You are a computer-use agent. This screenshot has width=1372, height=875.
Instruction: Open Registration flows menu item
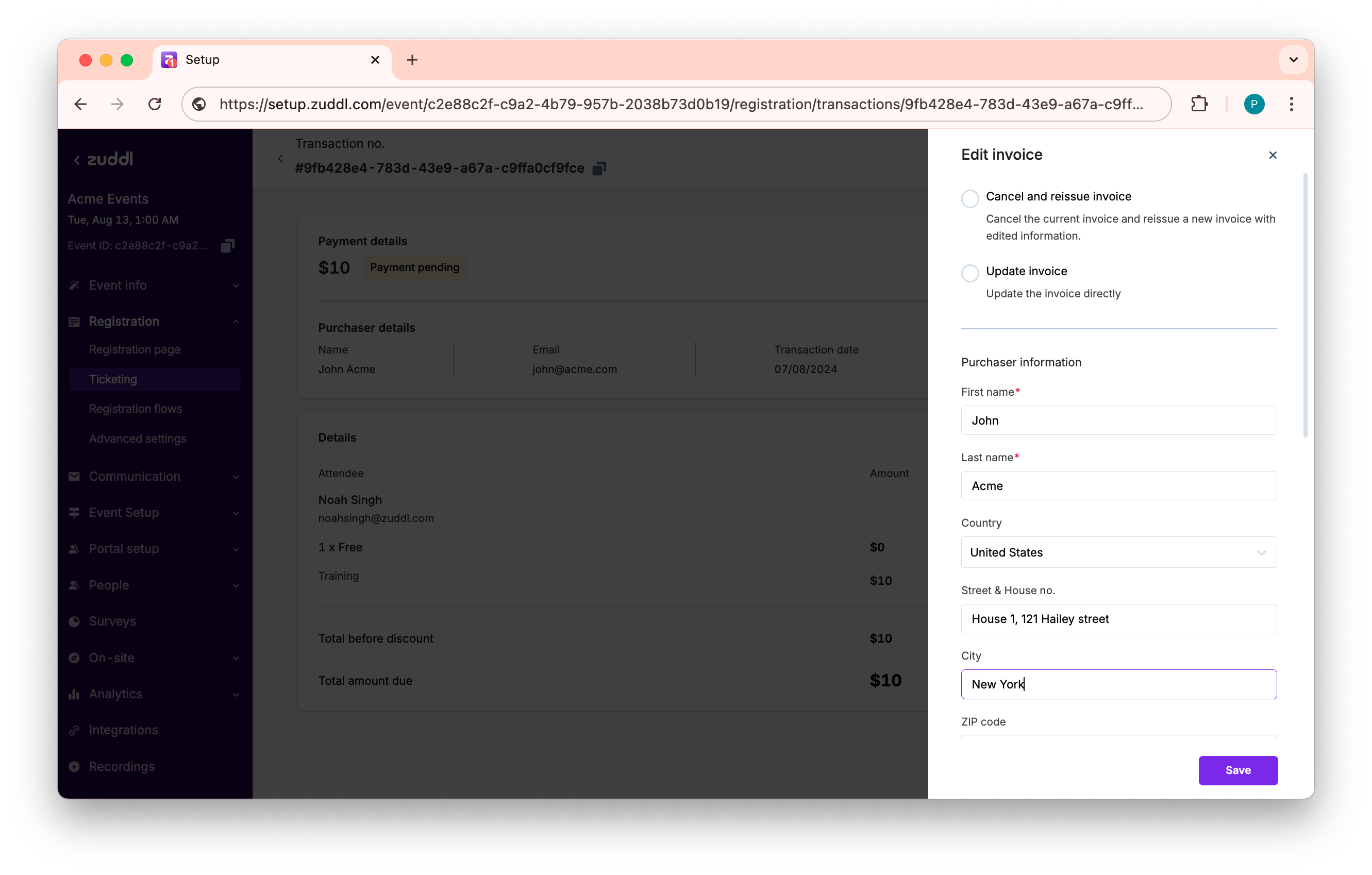coord(136,409)
